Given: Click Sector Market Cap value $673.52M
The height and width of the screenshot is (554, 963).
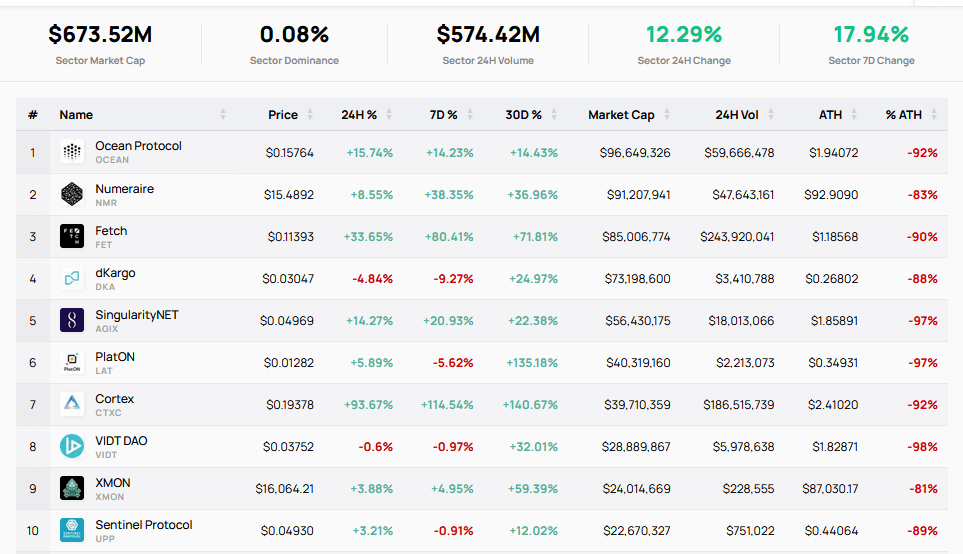Looking at the screenshot, I should click(100, 34).
